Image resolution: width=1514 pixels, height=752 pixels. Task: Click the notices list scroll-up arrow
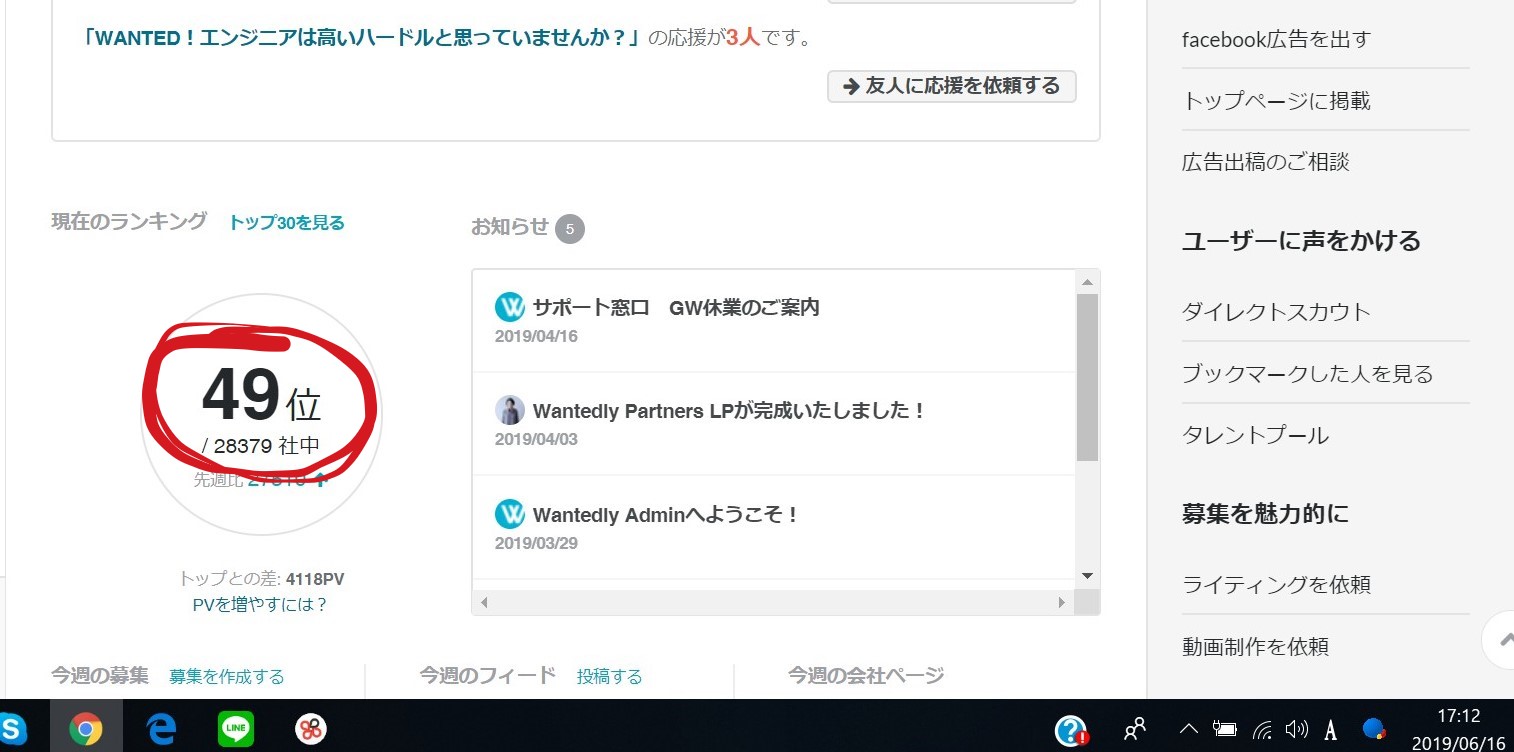tap(1087, 281)
